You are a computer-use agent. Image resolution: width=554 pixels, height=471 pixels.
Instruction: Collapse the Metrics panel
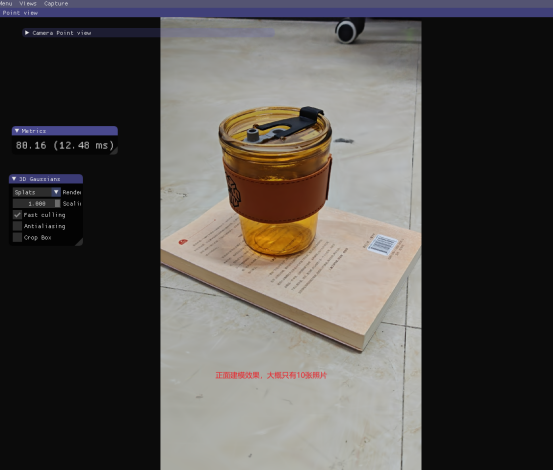pos(17,131)
